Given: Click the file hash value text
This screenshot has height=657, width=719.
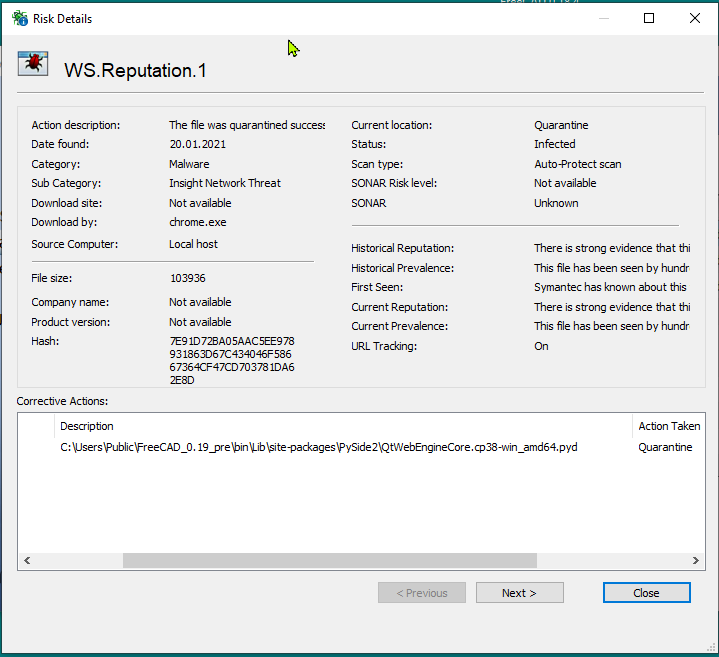Looking at the screenshot, I should pyautogui.click(x=232, y=361).
